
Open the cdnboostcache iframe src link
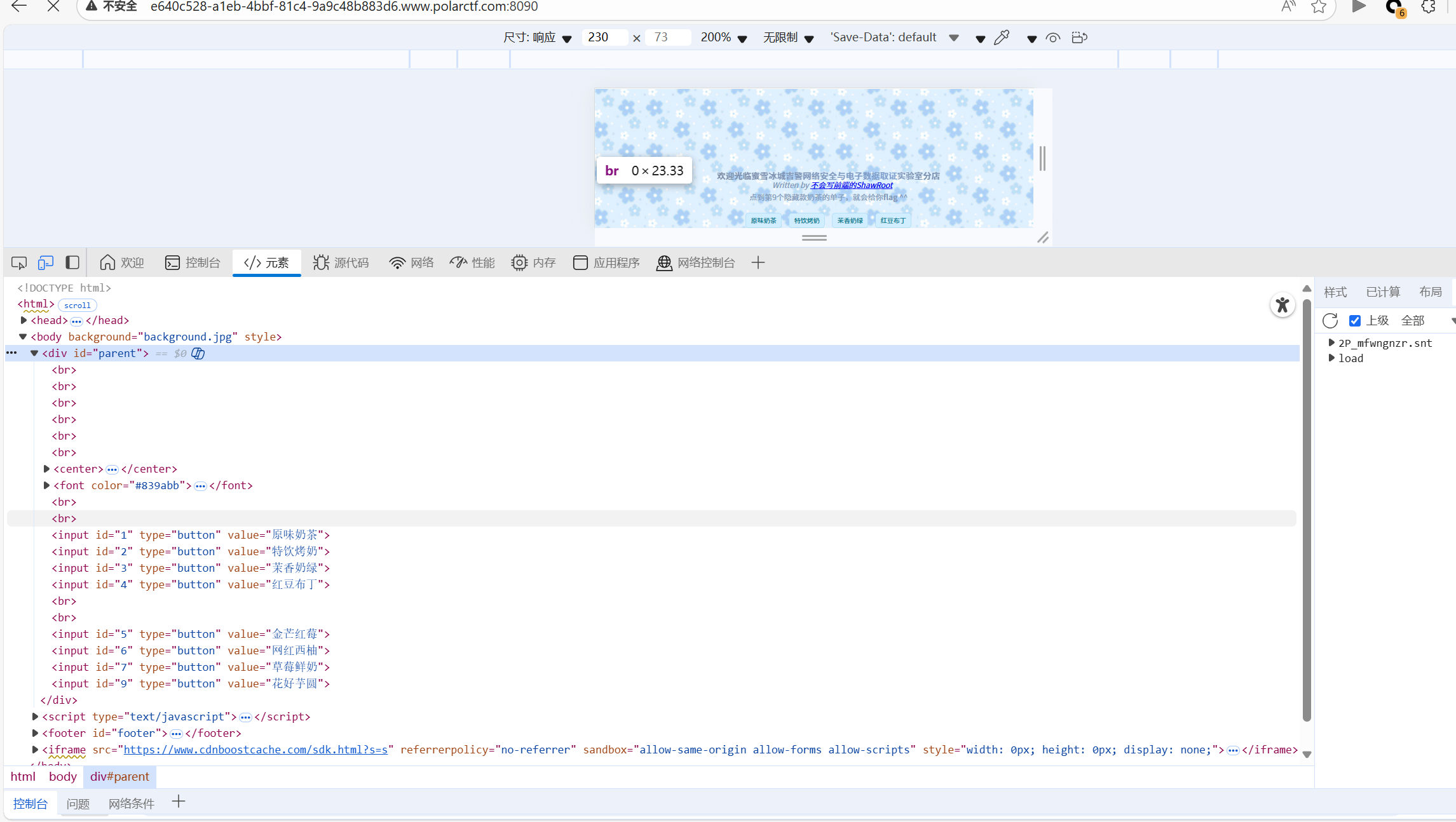255,750
